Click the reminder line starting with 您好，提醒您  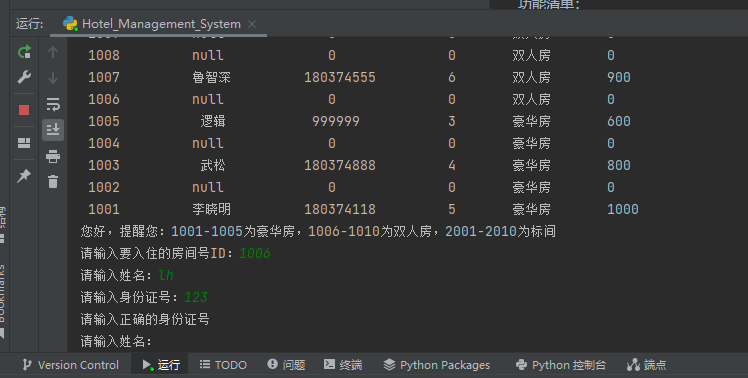point(318,231)
